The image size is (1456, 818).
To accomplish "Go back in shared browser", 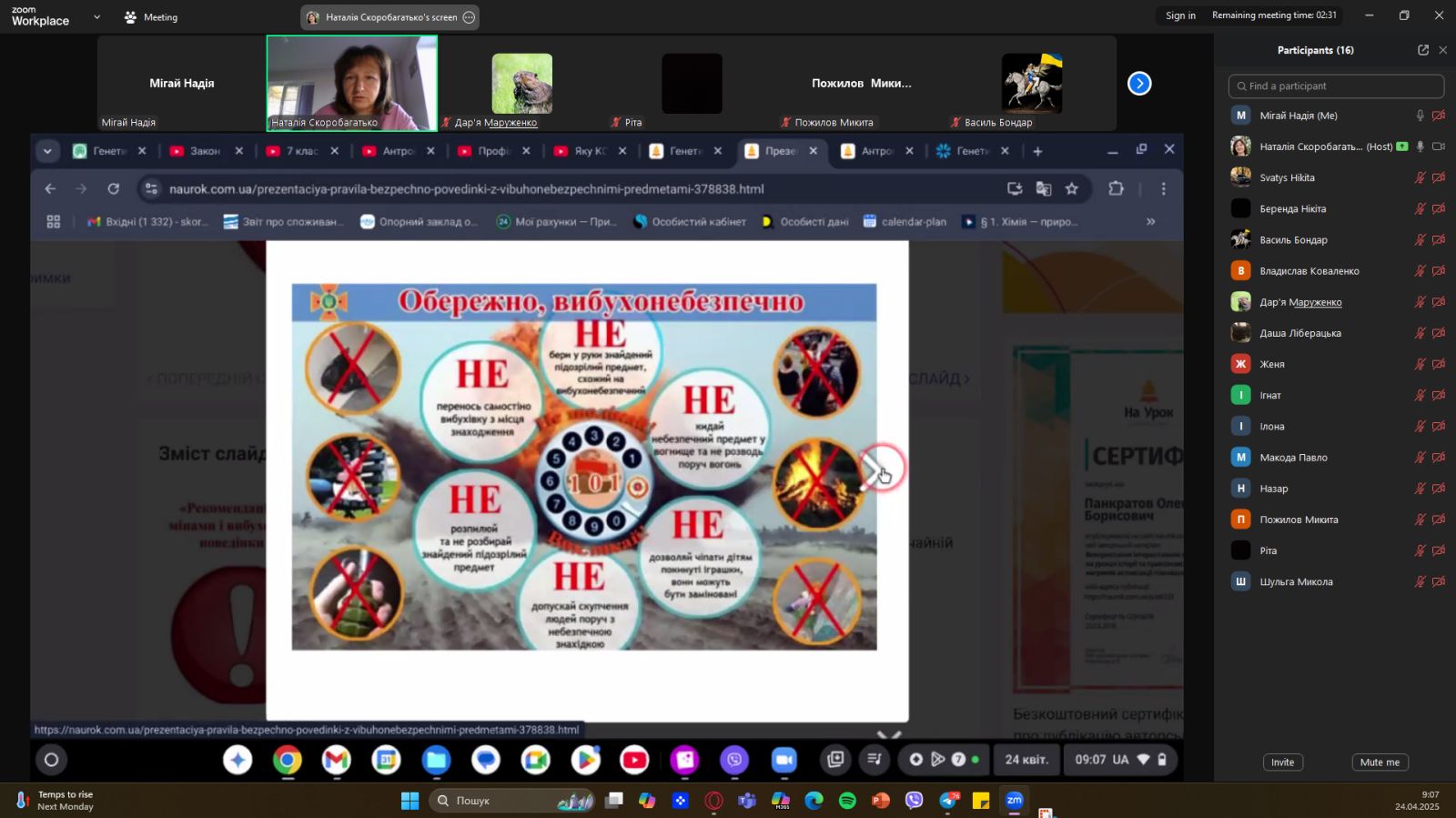I will 50,188.
